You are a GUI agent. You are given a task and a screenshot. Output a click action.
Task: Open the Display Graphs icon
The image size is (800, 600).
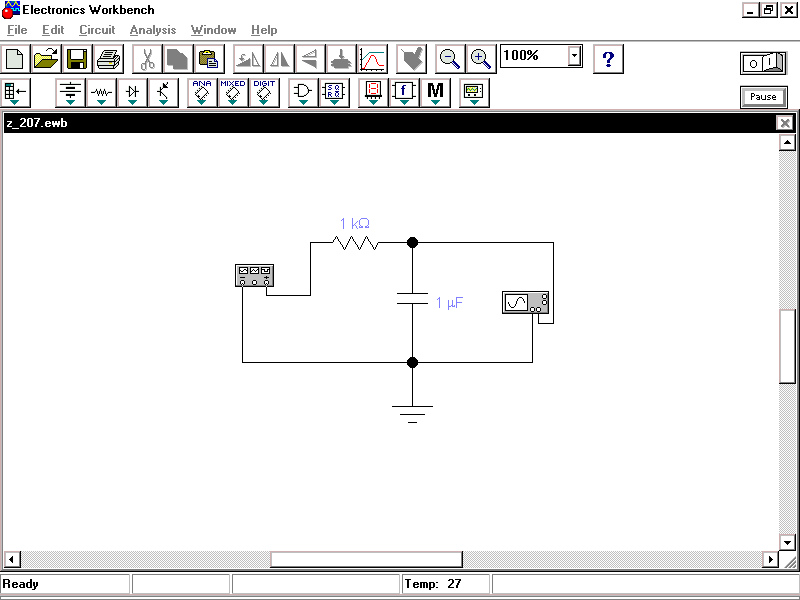[372, 58]
